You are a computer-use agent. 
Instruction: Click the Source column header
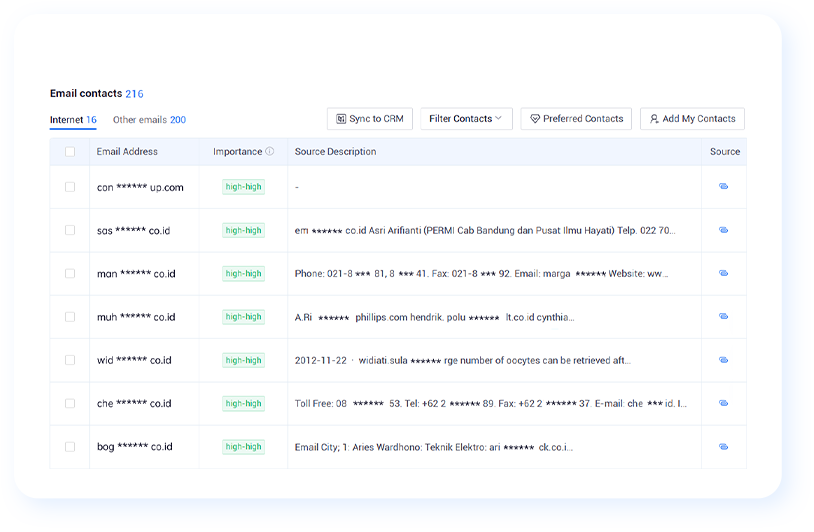pos(725,152)
